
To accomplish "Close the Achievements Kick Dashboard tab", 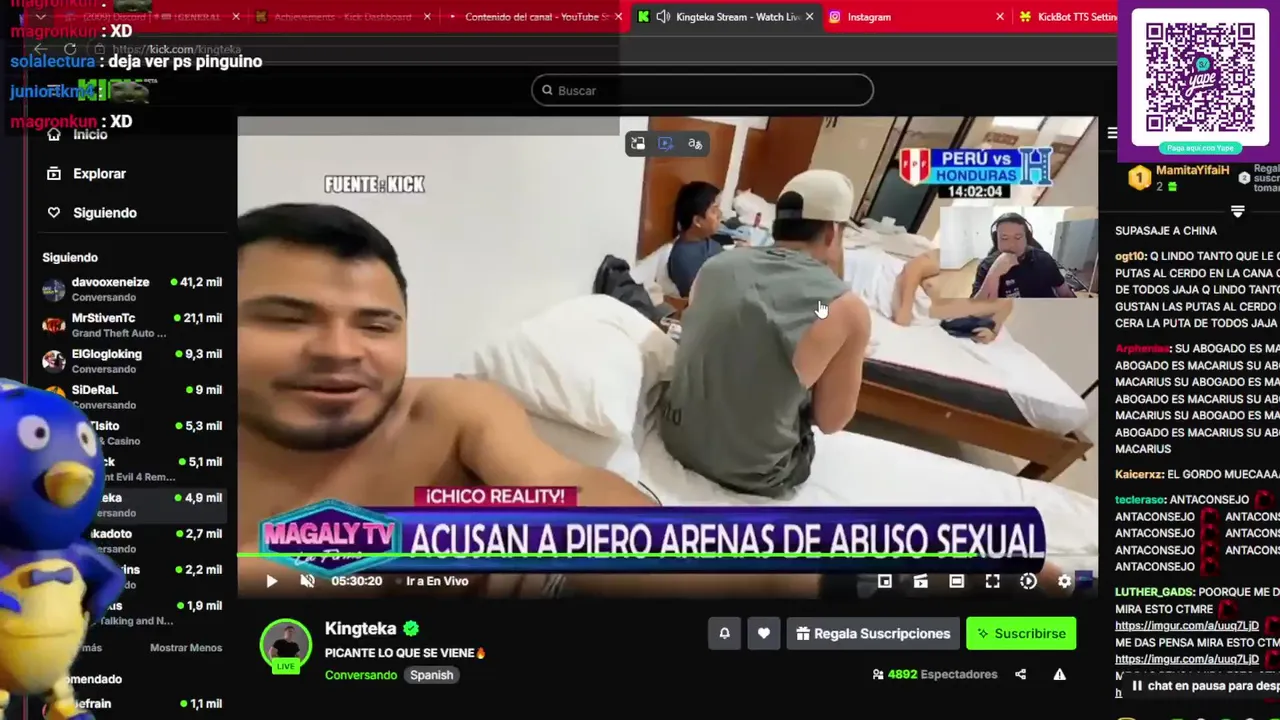I will coord(428,17).
